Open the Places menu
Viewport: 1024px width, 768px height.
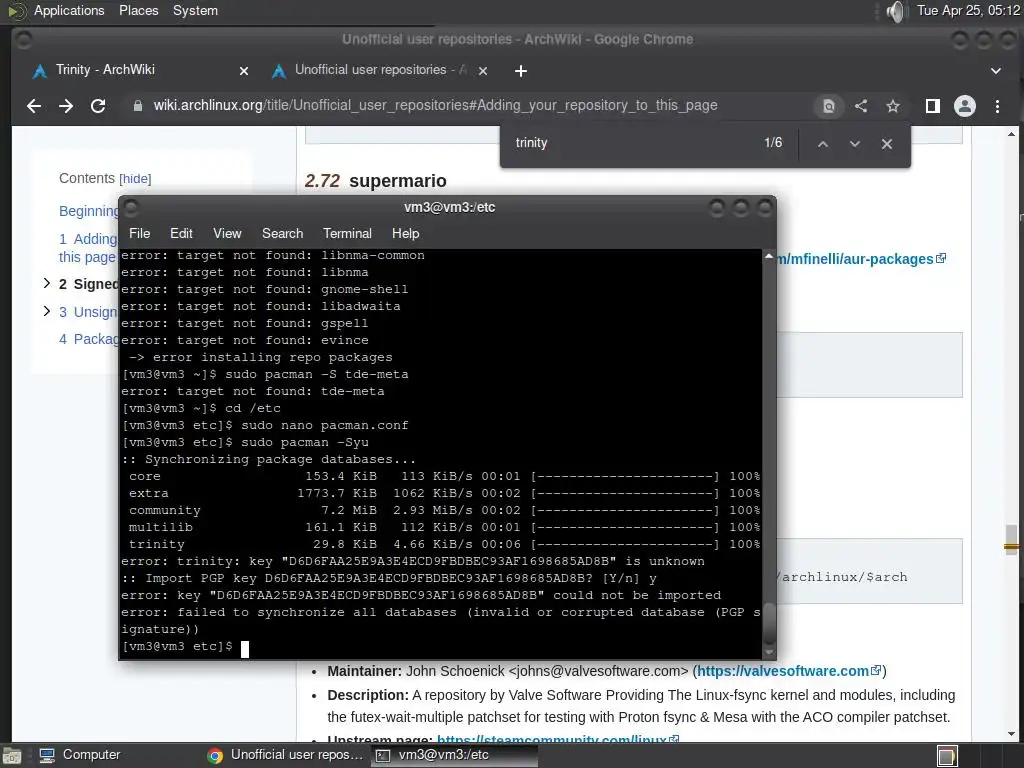(x=138, y=10)
